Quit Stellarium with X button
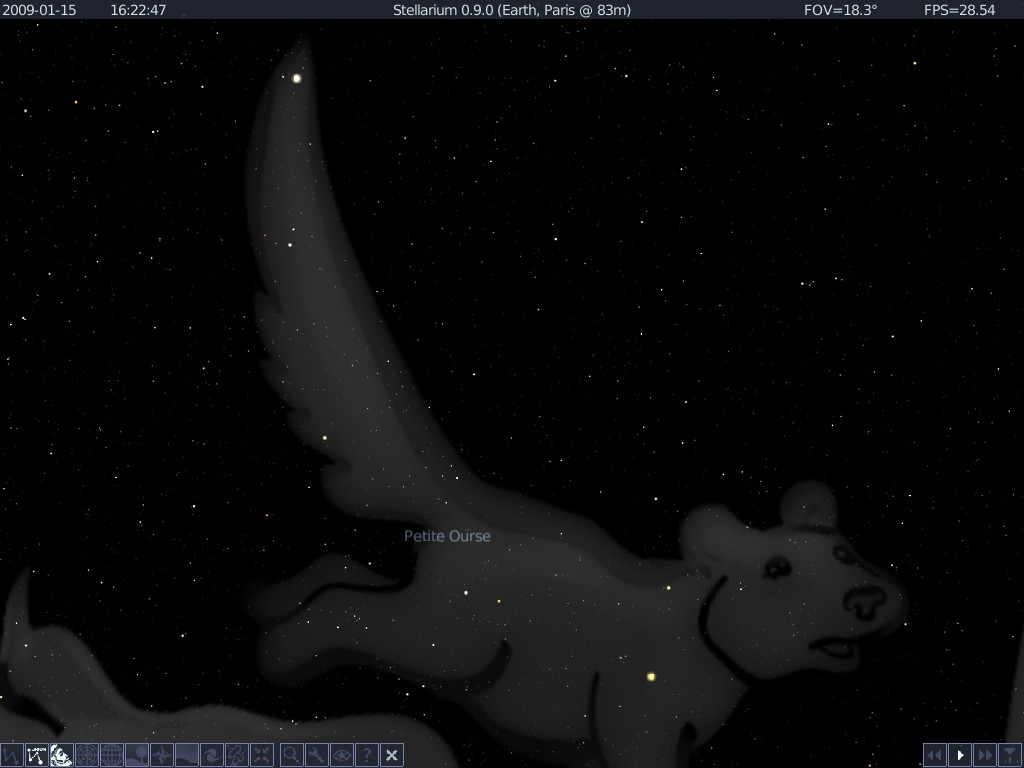The width and height of the screenshot is (1024, 768). point(391,756)
